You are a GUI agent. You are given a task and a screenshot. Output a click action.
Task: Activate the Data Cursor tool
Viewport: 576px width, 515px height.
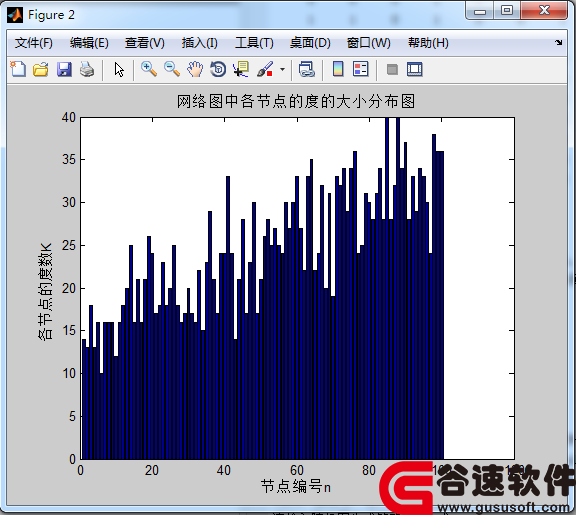[241, 69]
